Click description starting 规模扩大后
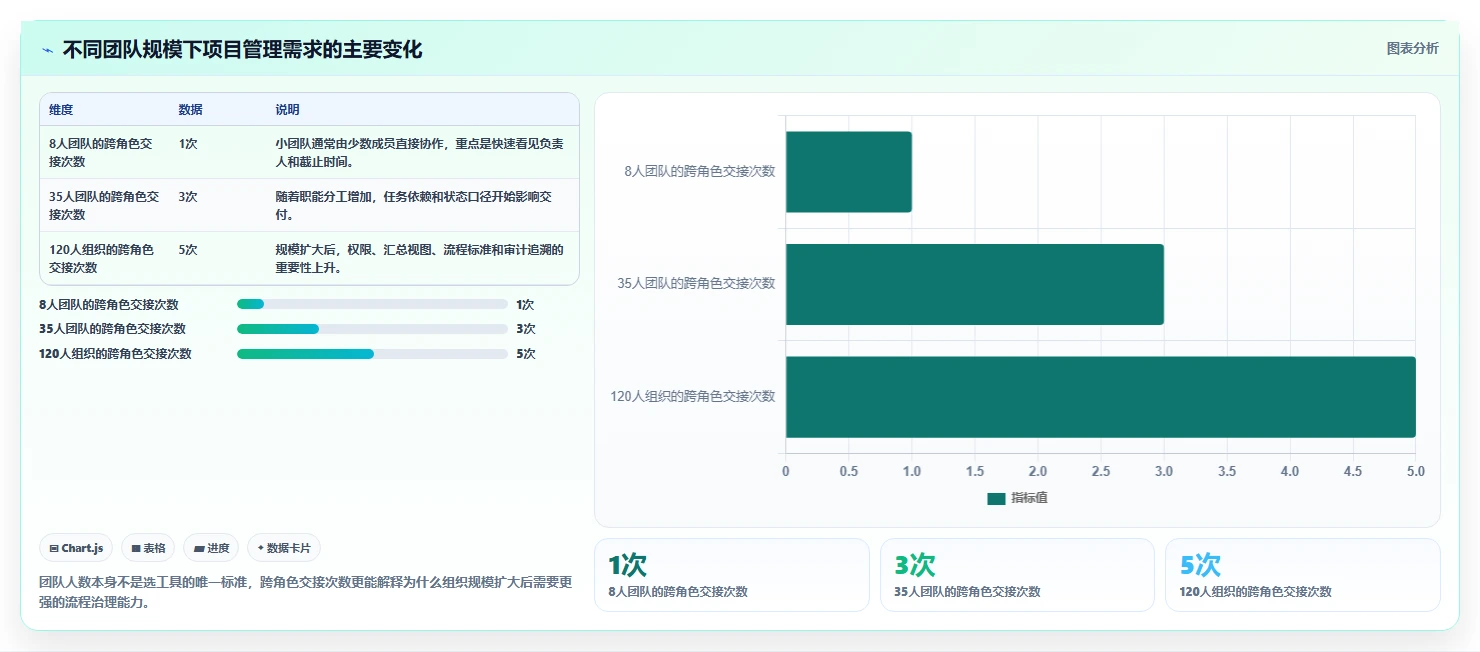This screenshot has width=1480, height=652. 420,258
